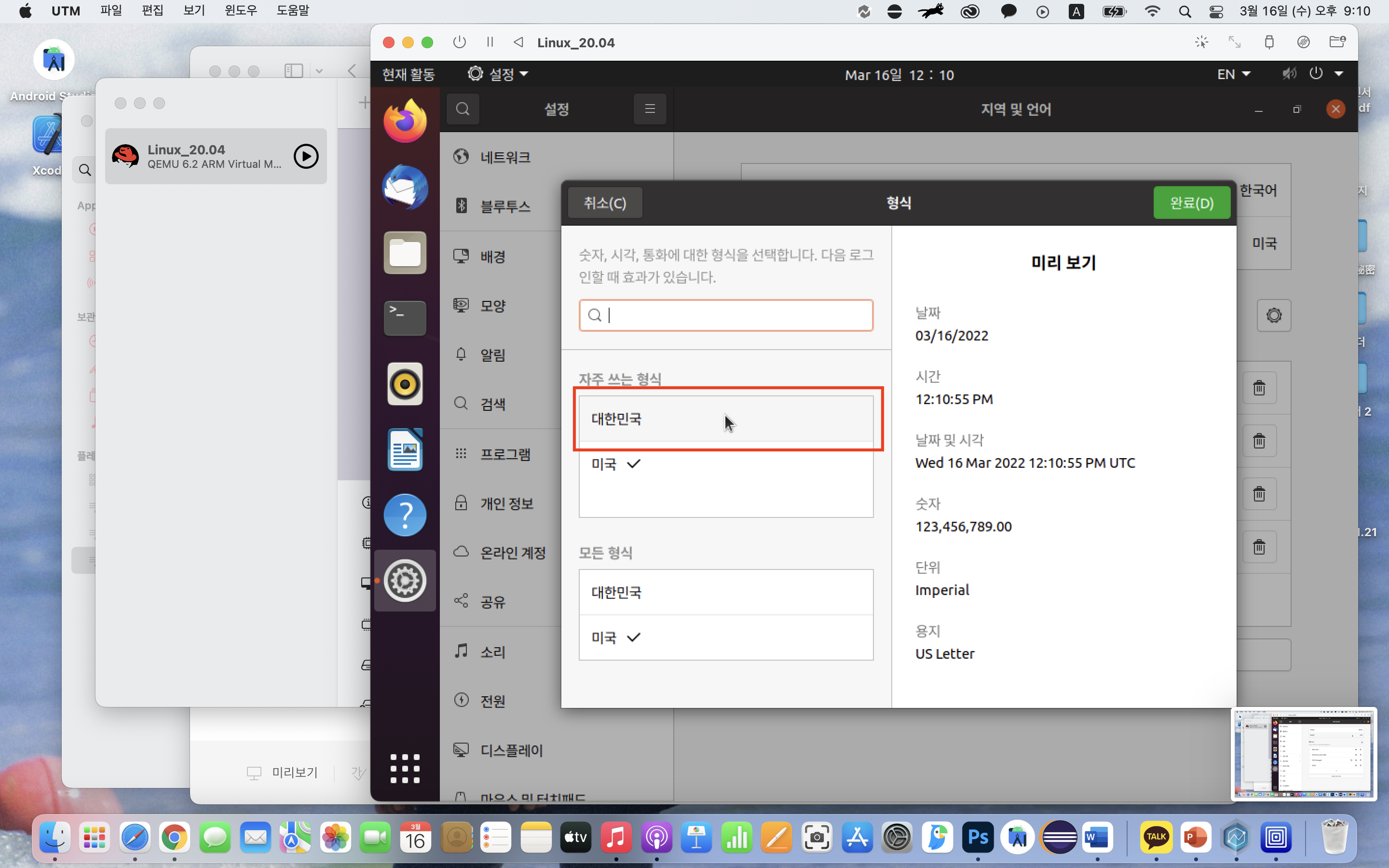
Task: Launch Thunderbird mail from the dock
Action: click(405, 187)
